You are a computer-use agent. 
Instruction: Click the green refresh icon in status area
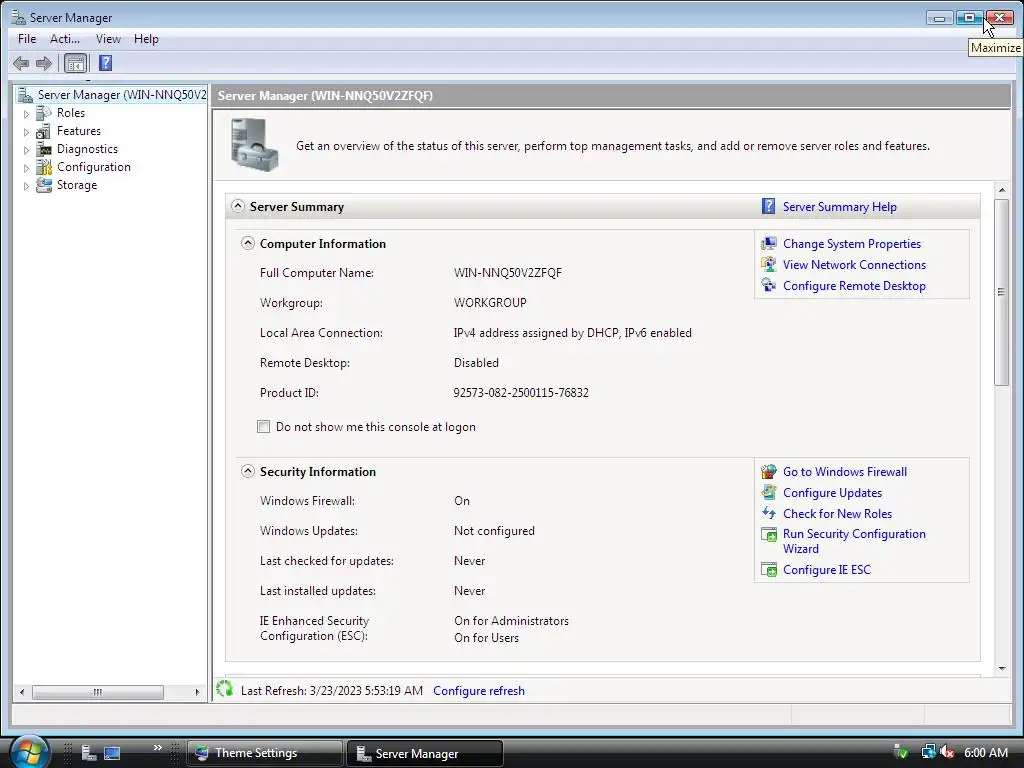tap(225, 689)
